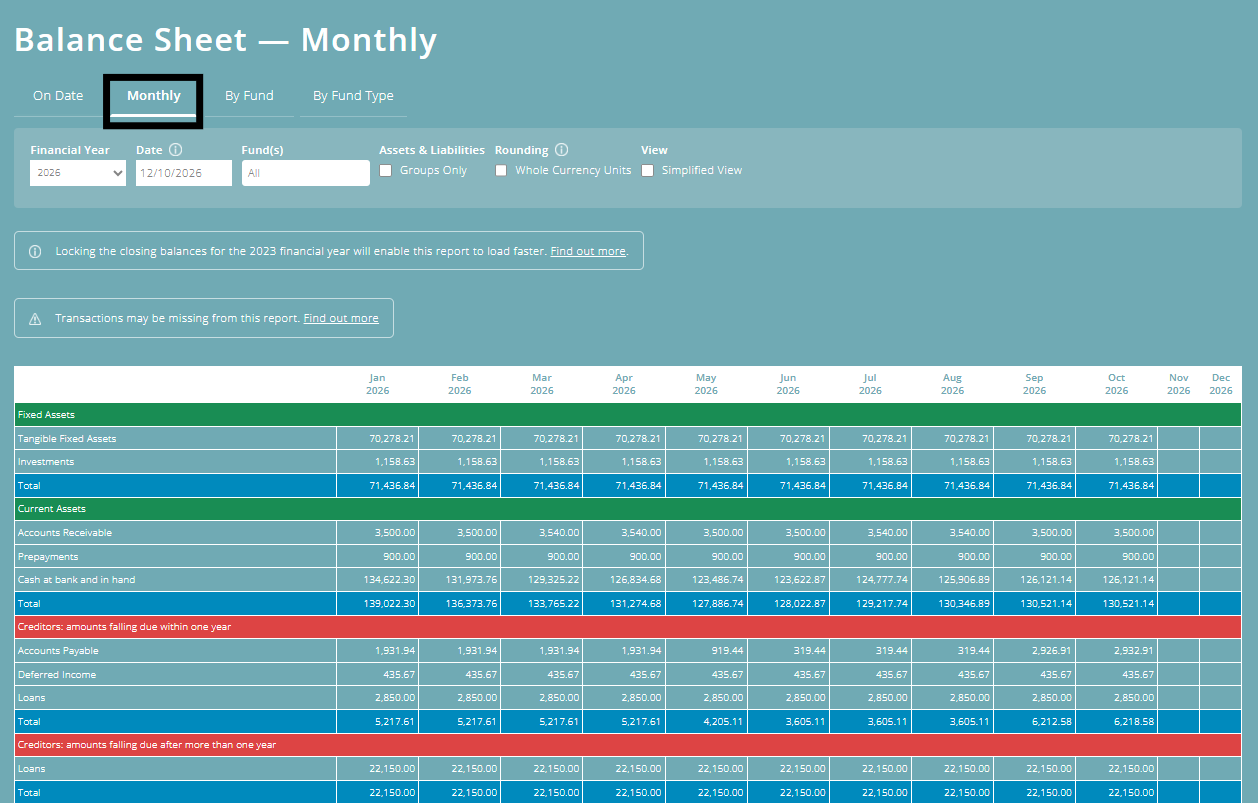
Task: Open 'Find out more' link about locking balances
Action: point(588,251)
